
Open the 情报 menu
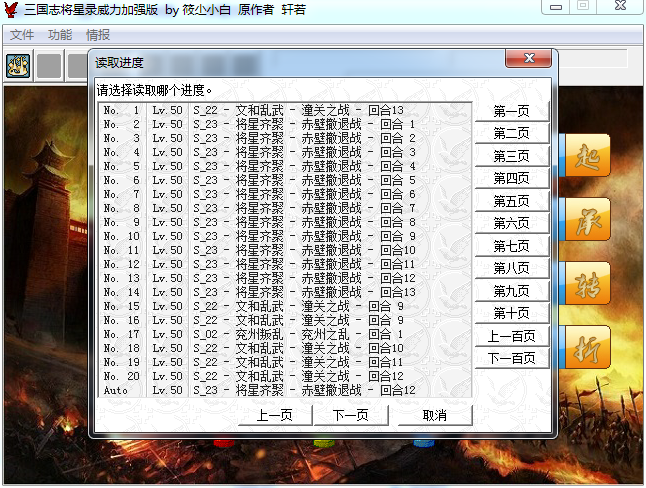98,35
